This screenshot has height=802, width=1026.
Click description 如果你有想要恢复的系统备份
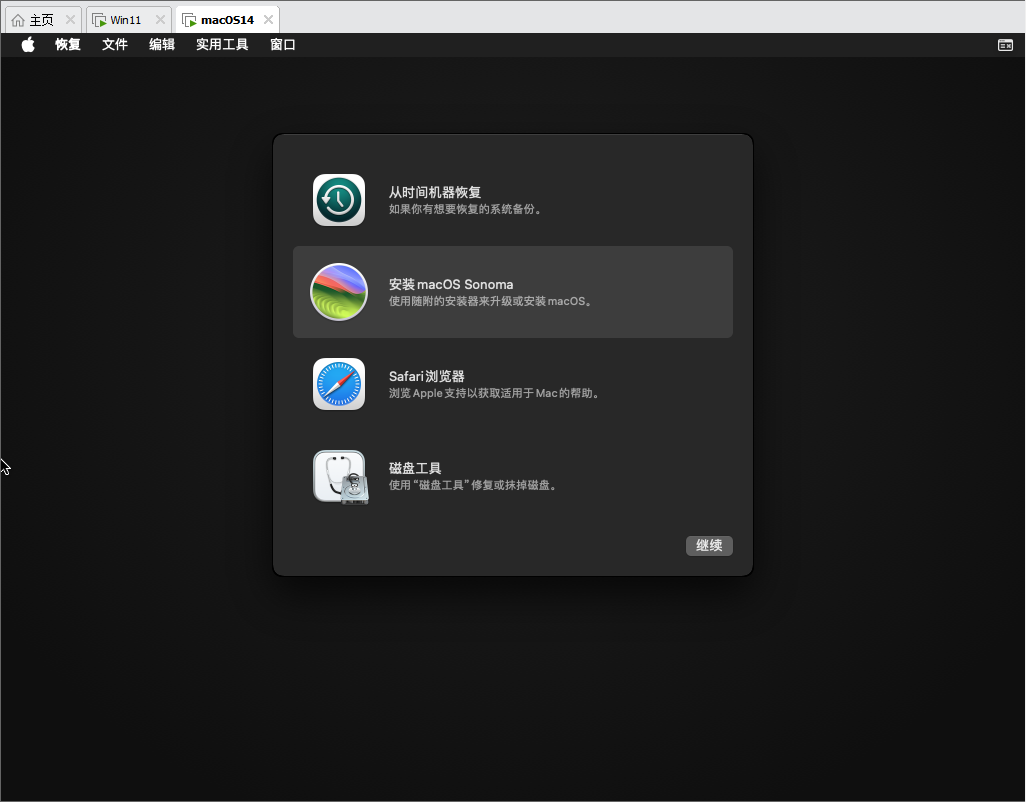(465, 209)
